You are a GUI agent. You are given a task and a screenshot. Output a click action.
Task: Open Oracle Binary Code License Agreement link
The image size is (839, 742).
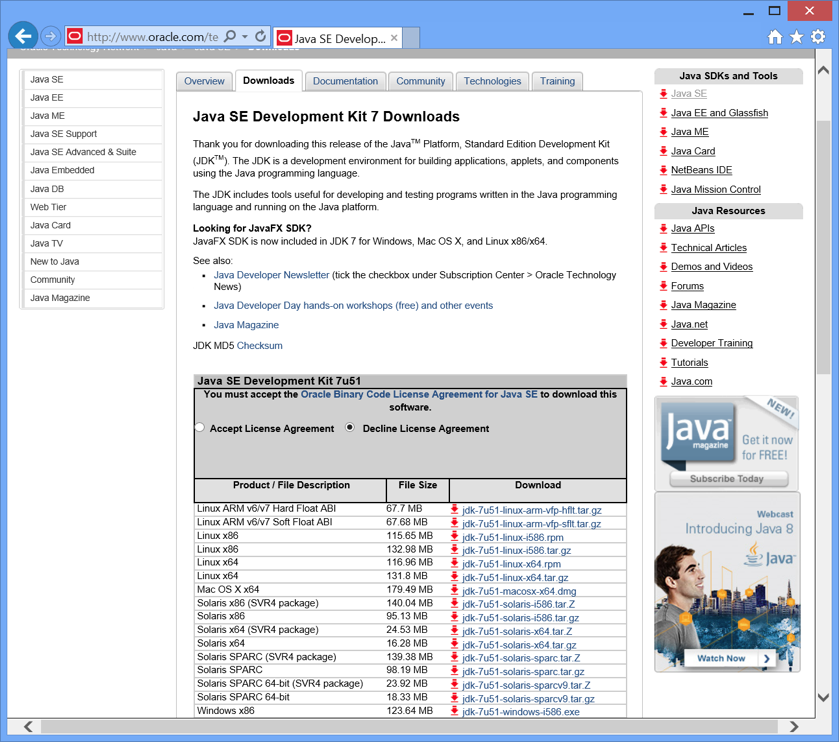coord(419,394)
